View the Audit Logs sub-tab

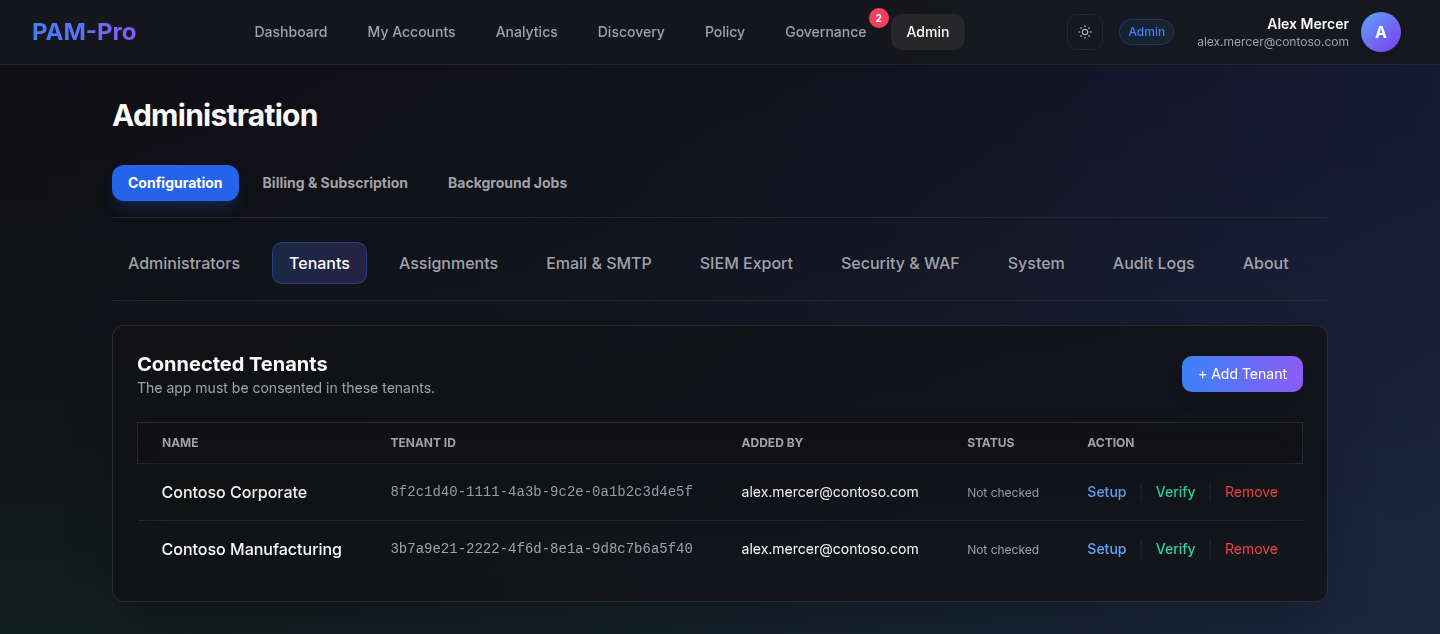click(x=1154, y=263)
